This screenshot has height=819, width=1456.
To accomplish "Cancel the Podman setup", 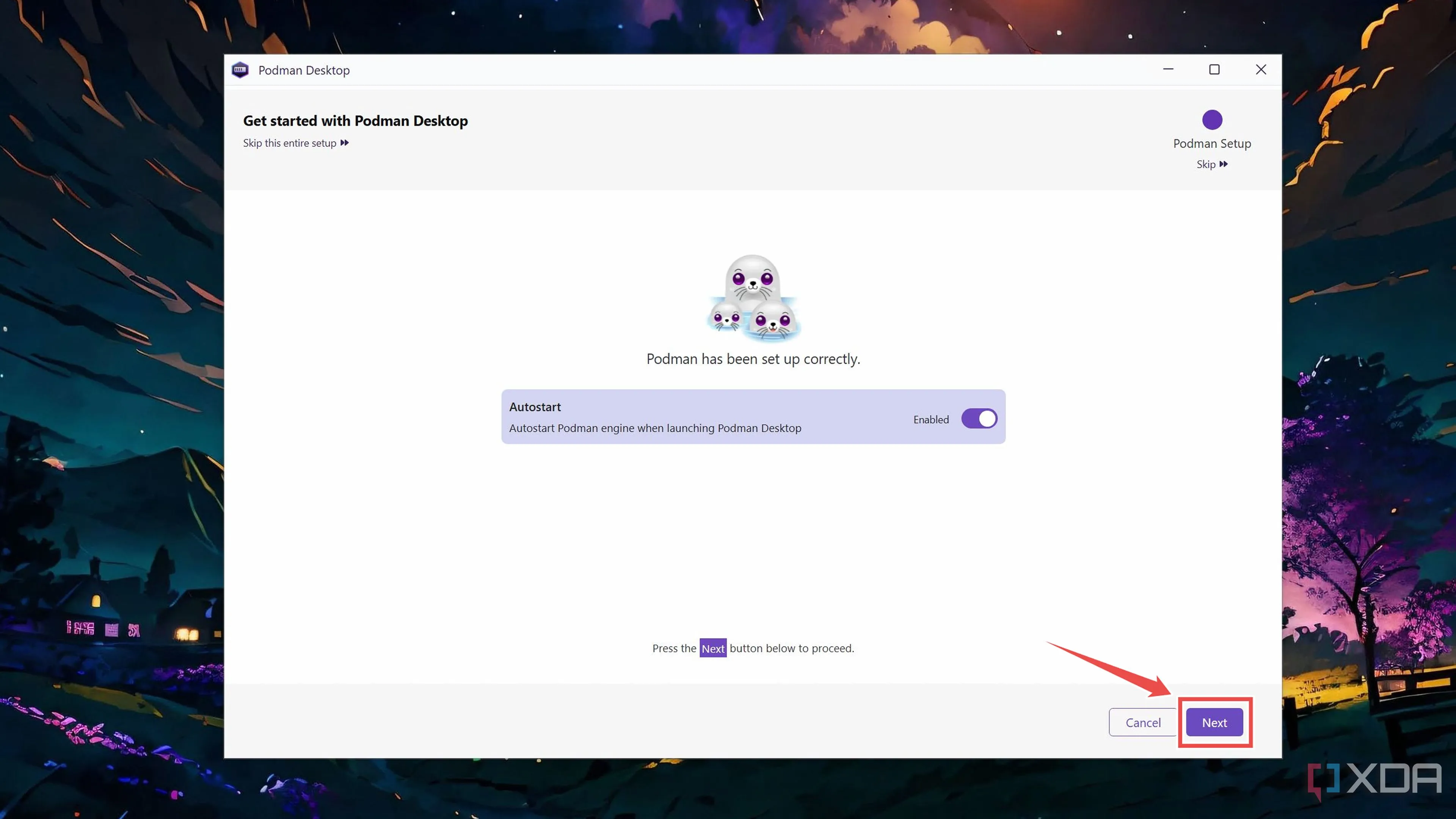I will (x=1143, y=722).
